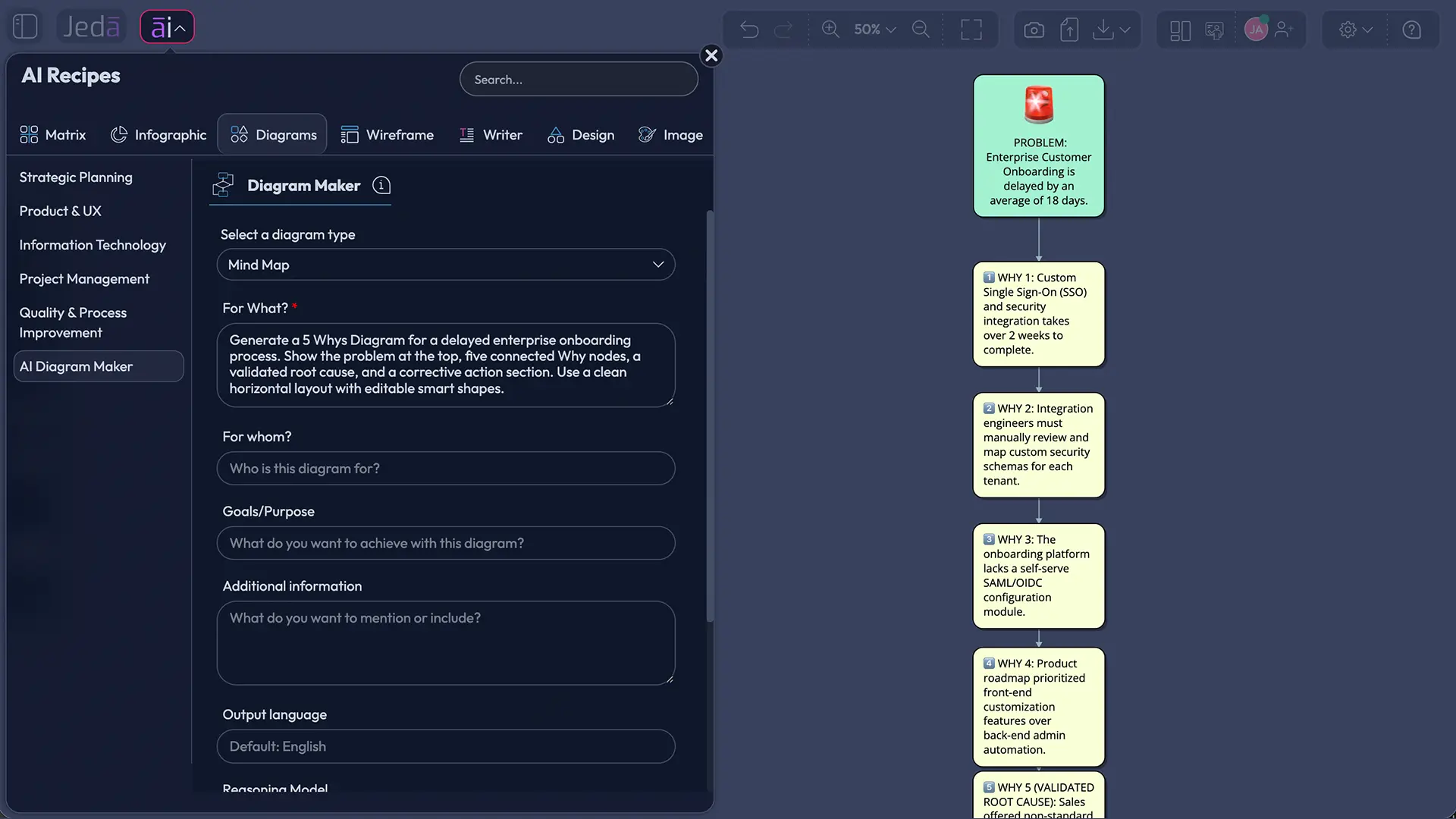1456x819 pixels.
Task: Click the Goals/Purpose input field
Action: [x=446, y=543]
